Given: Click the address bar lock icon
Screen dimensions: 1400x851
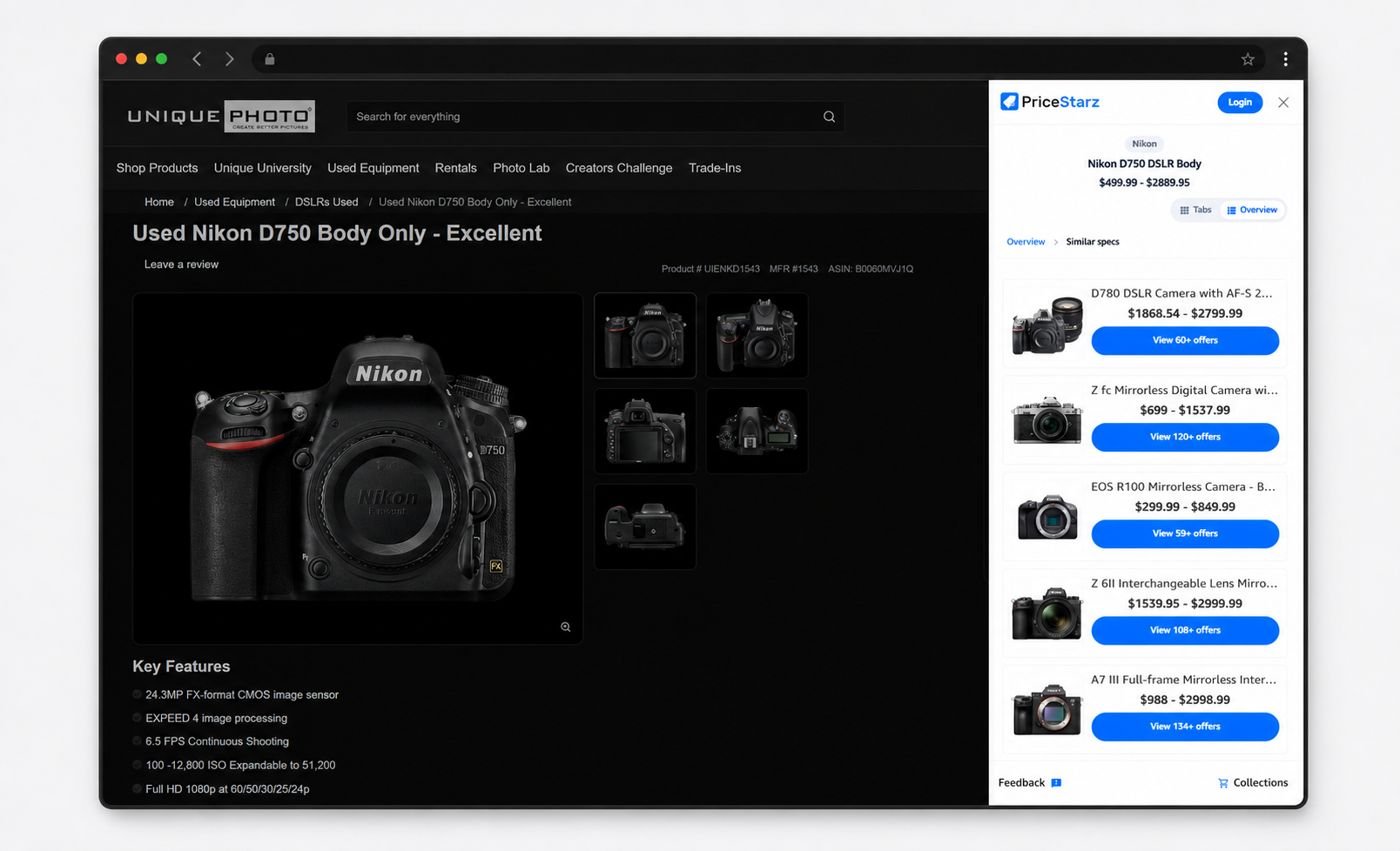Looking at the screenshot, I should pyautogui.click(x=270, y=59).
